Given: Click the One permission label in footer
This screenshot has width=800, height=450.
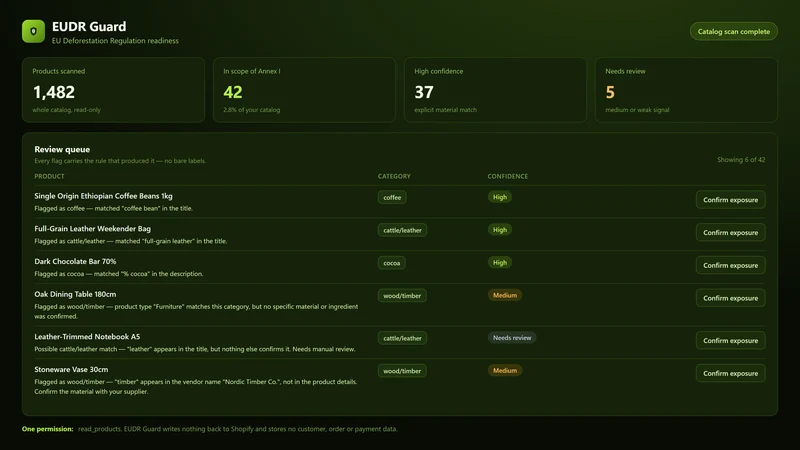Looking at the screenshot, I should 47,429.
